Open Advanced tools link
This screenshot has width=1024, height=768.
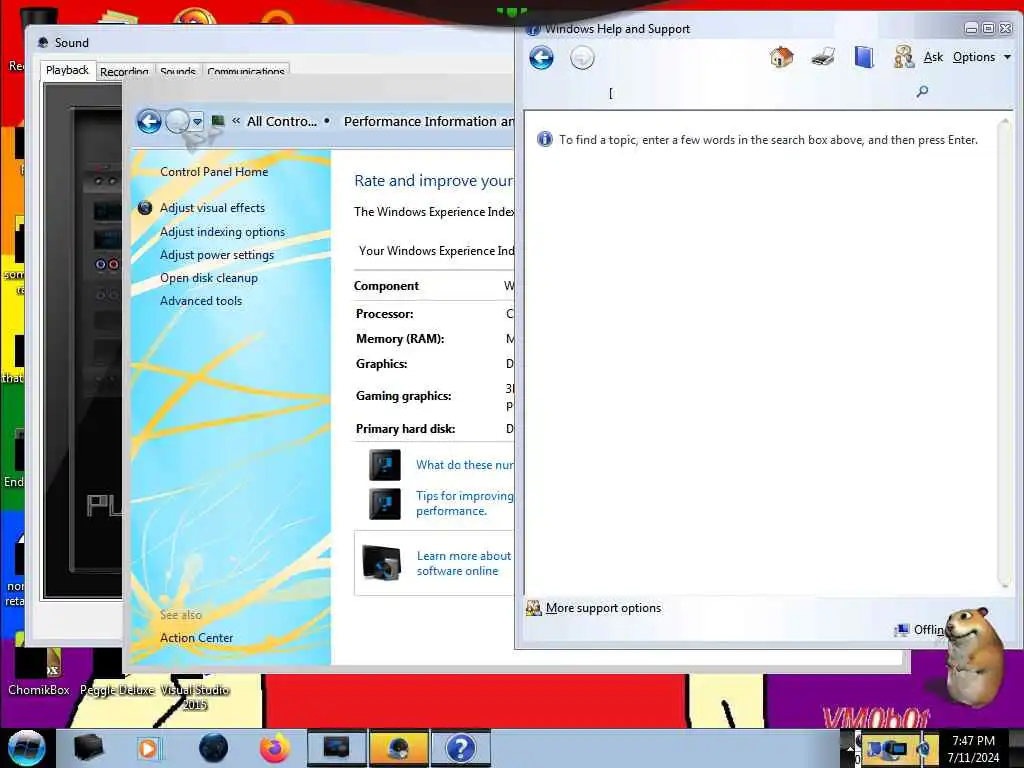201,301
